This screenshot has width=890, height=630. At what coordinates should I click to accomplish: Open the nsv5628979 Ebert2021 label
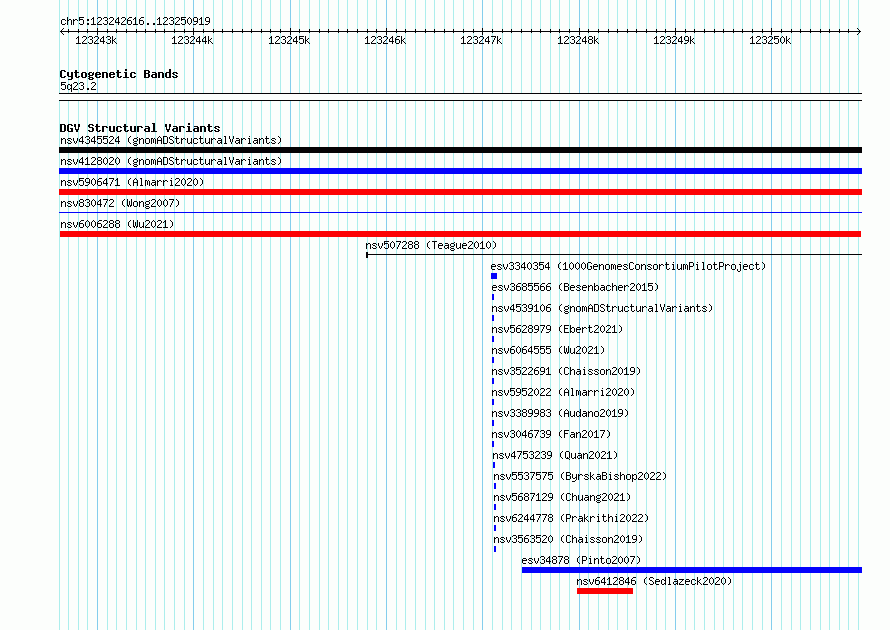557,329
